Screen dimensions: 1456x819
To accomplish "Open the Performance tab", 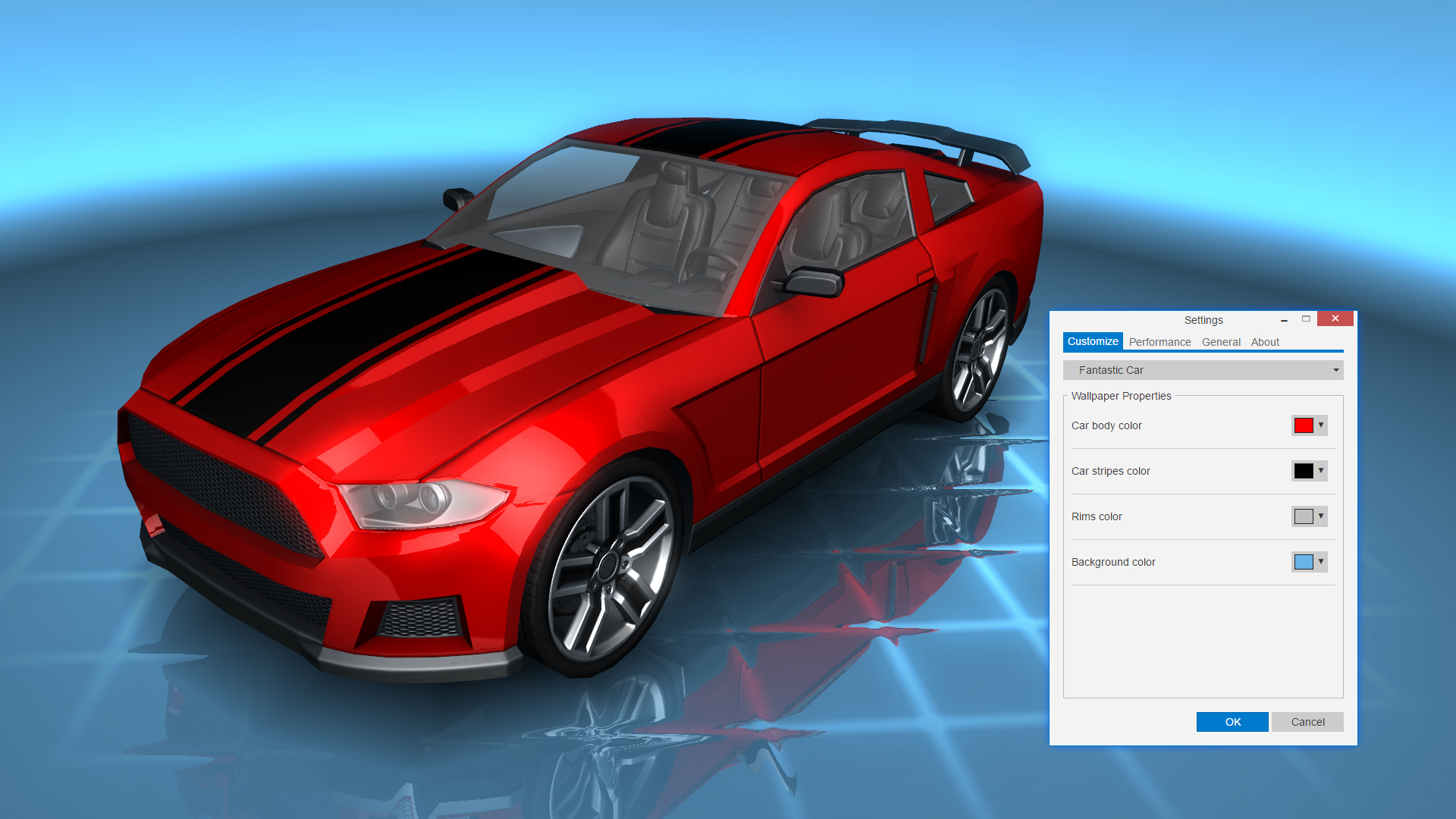I will [x=1159, y=342].
